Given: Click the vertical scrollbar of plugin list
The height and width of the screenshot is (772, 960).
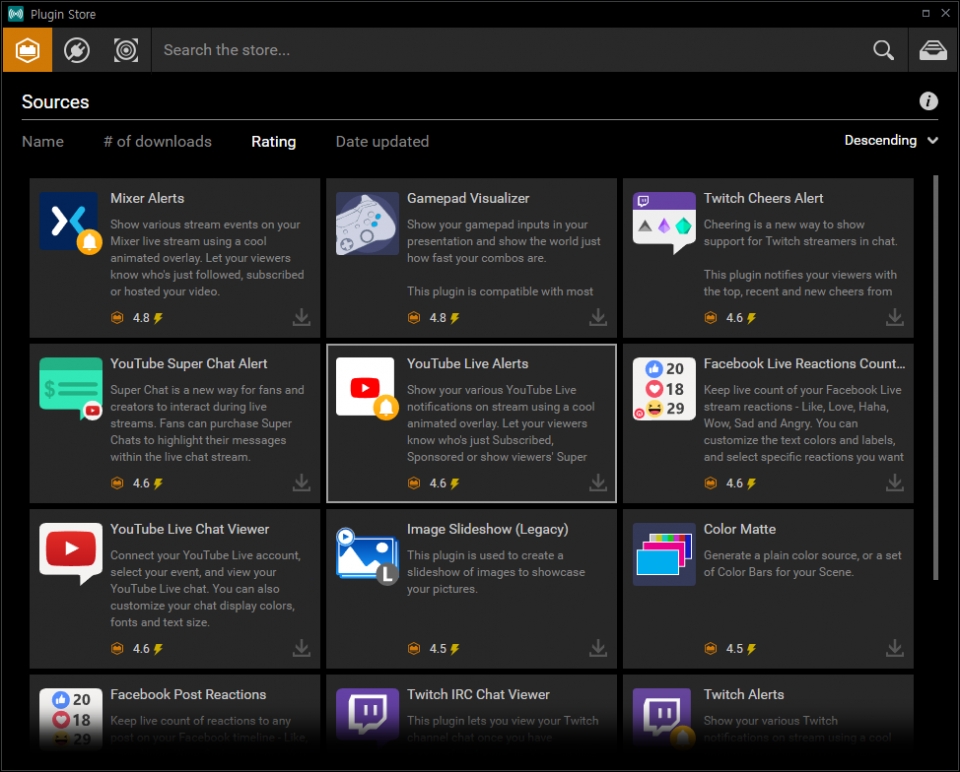Looking at the screenshot, I should click(x=935, y=380).
